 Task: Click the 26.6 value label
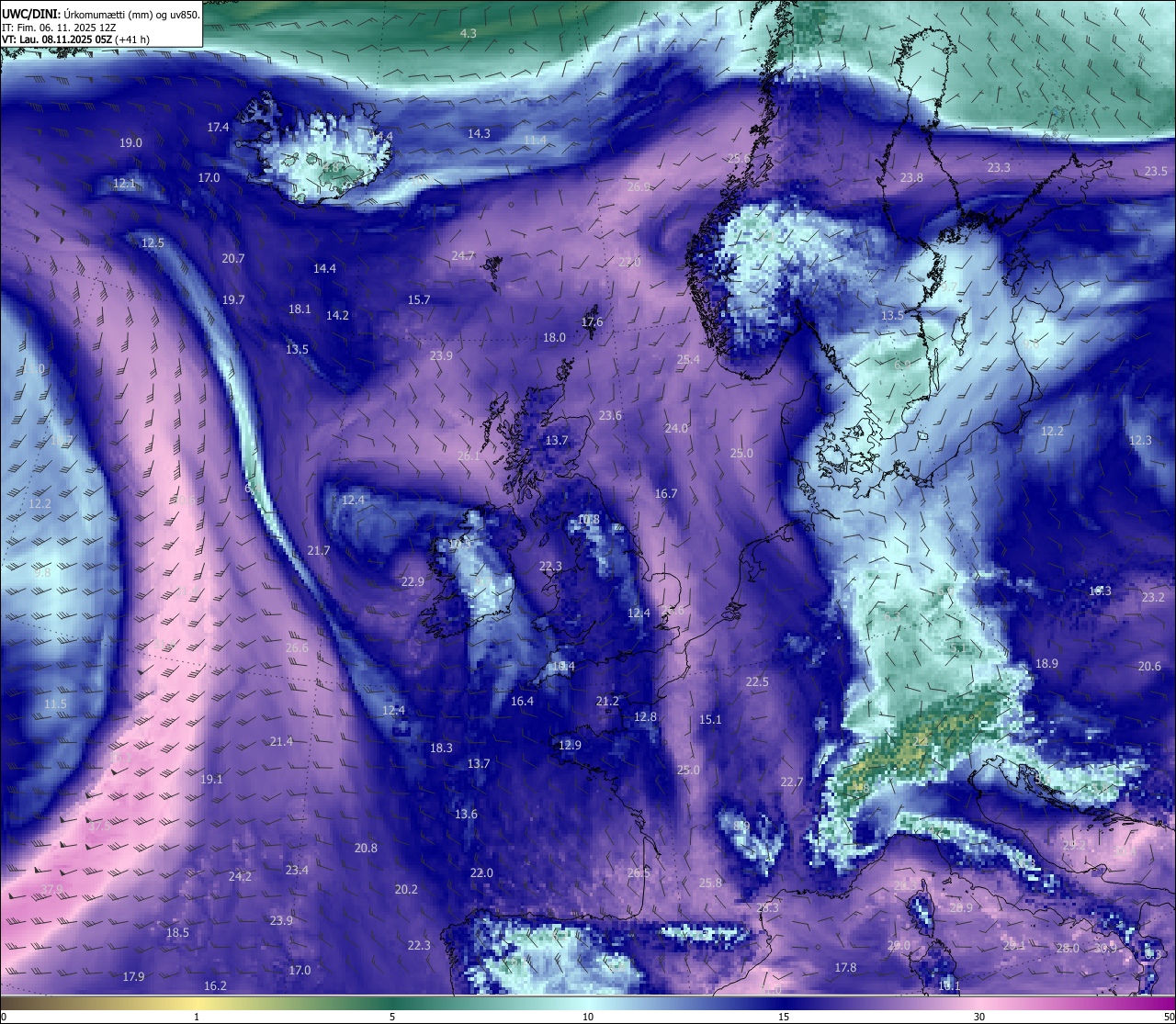pos(297,648)
